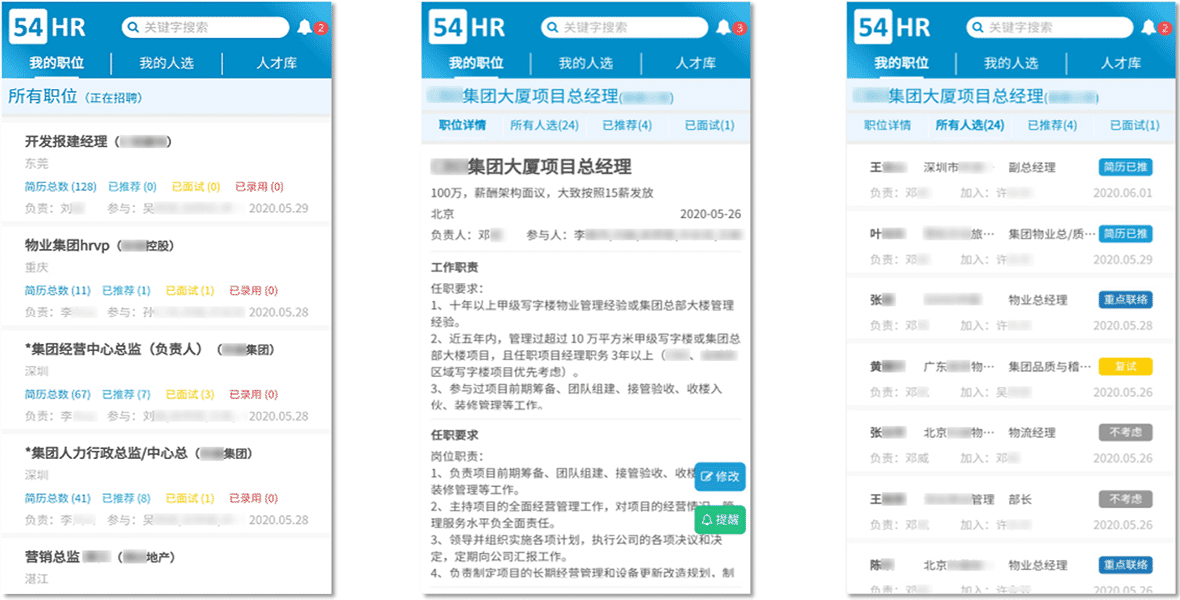Image resolution: width=1180 pixels, height=600 pixels.
Task: Click 已推荐 (7) link
Action: click(126, 394)
